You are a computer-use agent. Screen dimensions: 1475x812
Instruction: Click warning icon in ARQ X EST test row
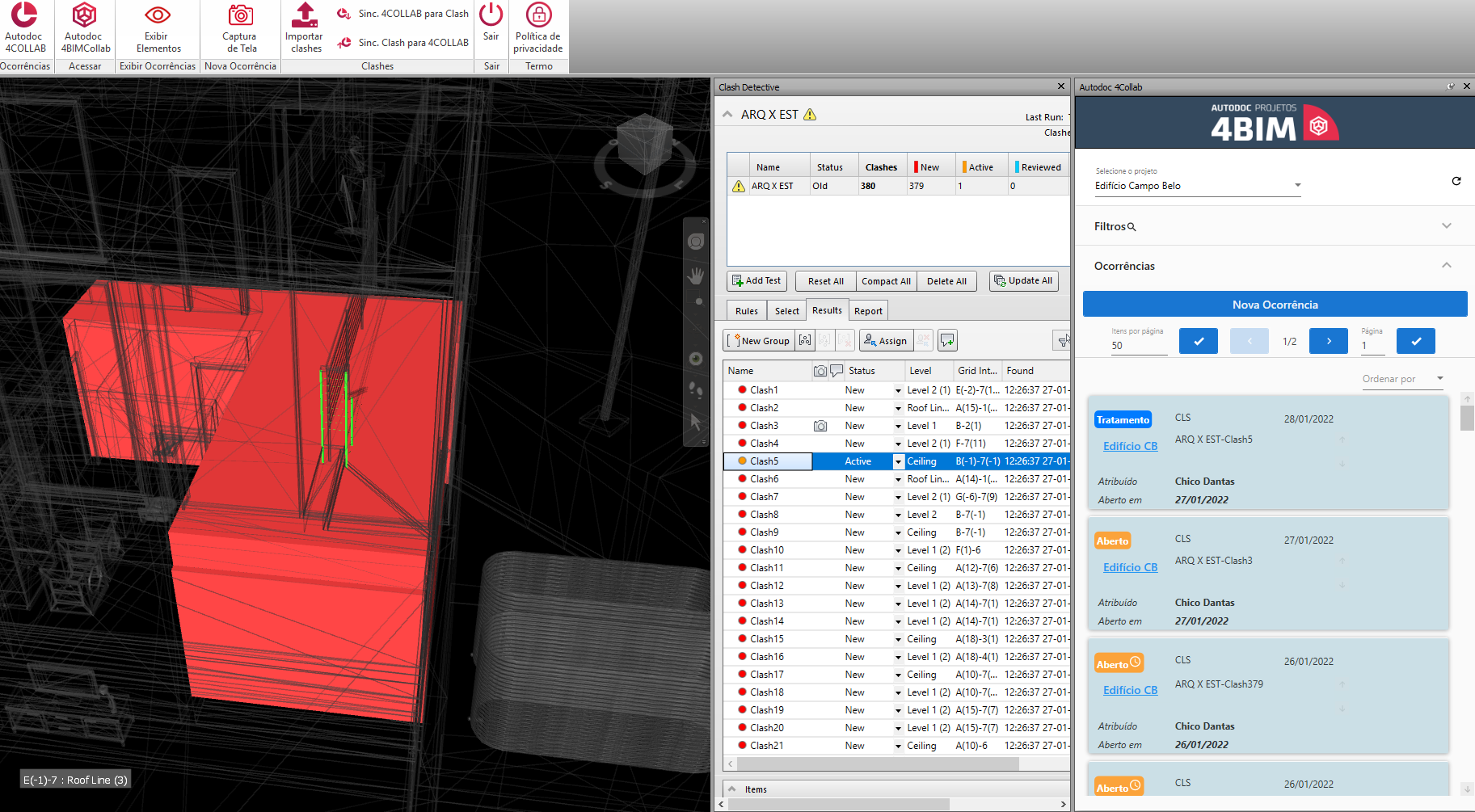738,186
